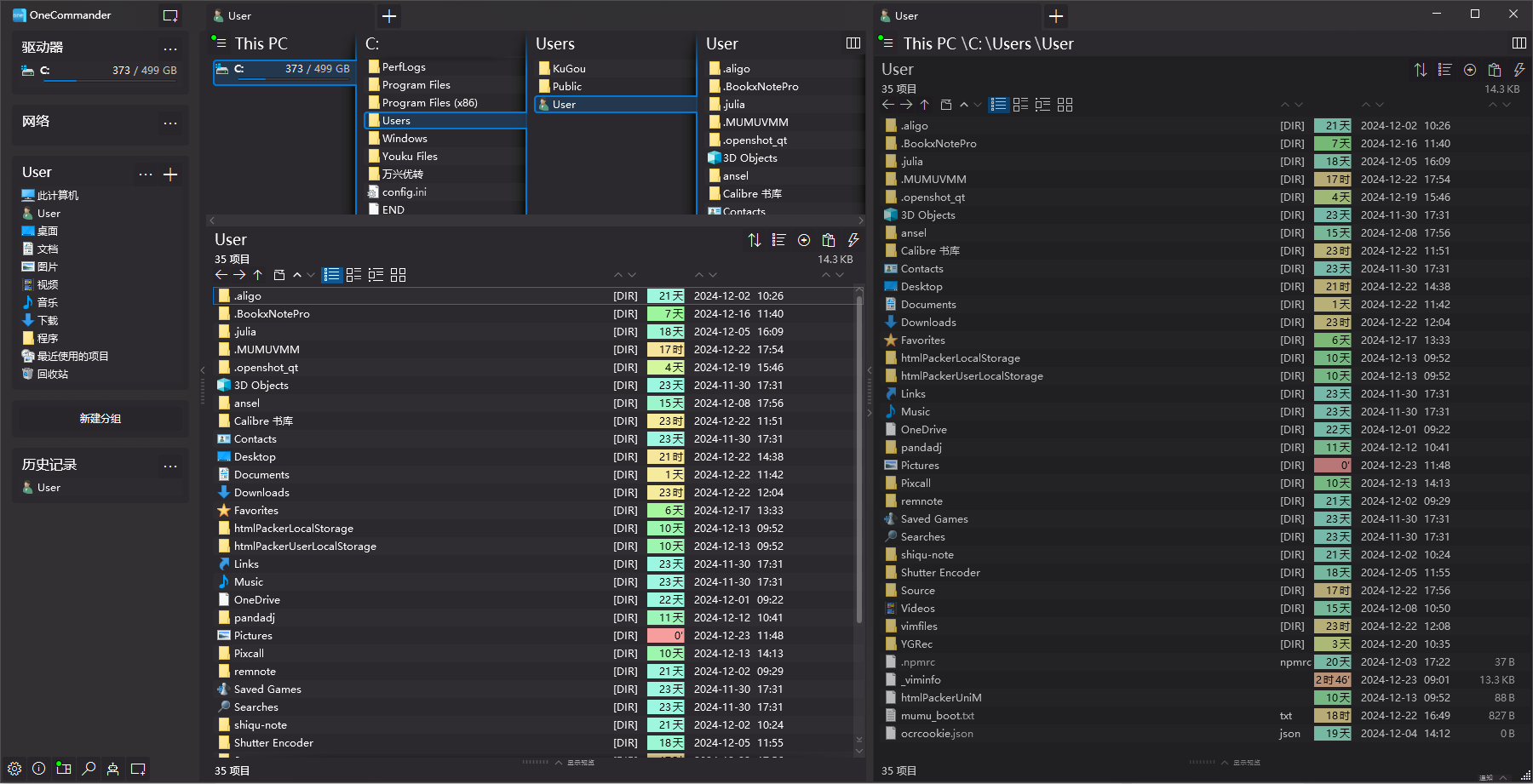
Task: Click the paste clipboard icon in left pane
Action: pyautogui.click(x=829, y=240)
